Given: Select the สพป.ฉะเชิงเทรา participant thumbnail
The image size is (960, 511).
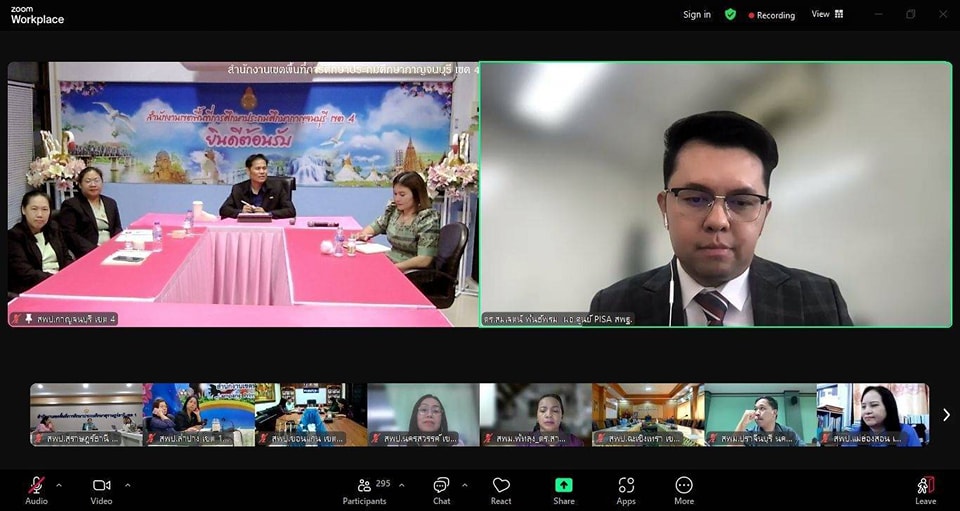Looking at the screenshot, I should (648, 414).
